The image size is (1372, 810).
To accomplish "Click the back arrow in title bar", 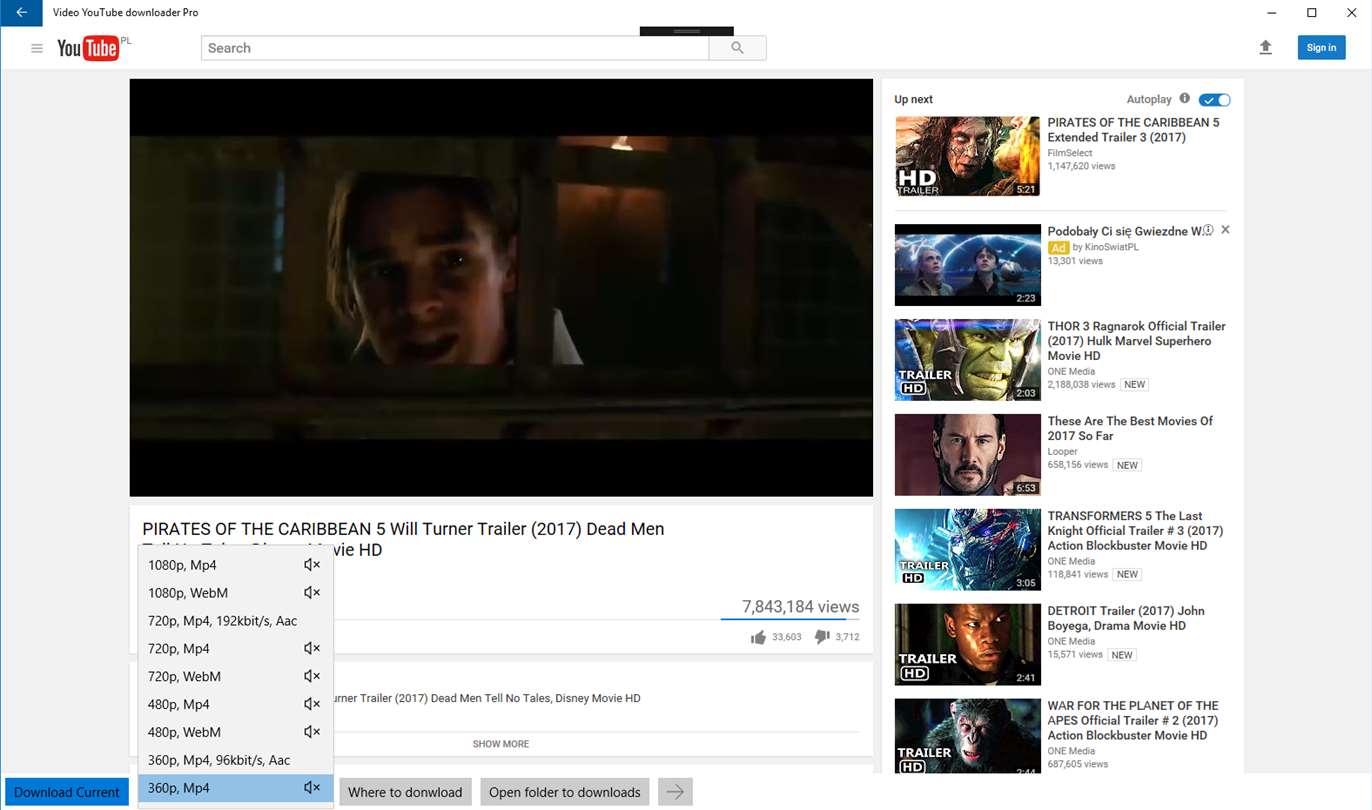I will coord(21,13).
